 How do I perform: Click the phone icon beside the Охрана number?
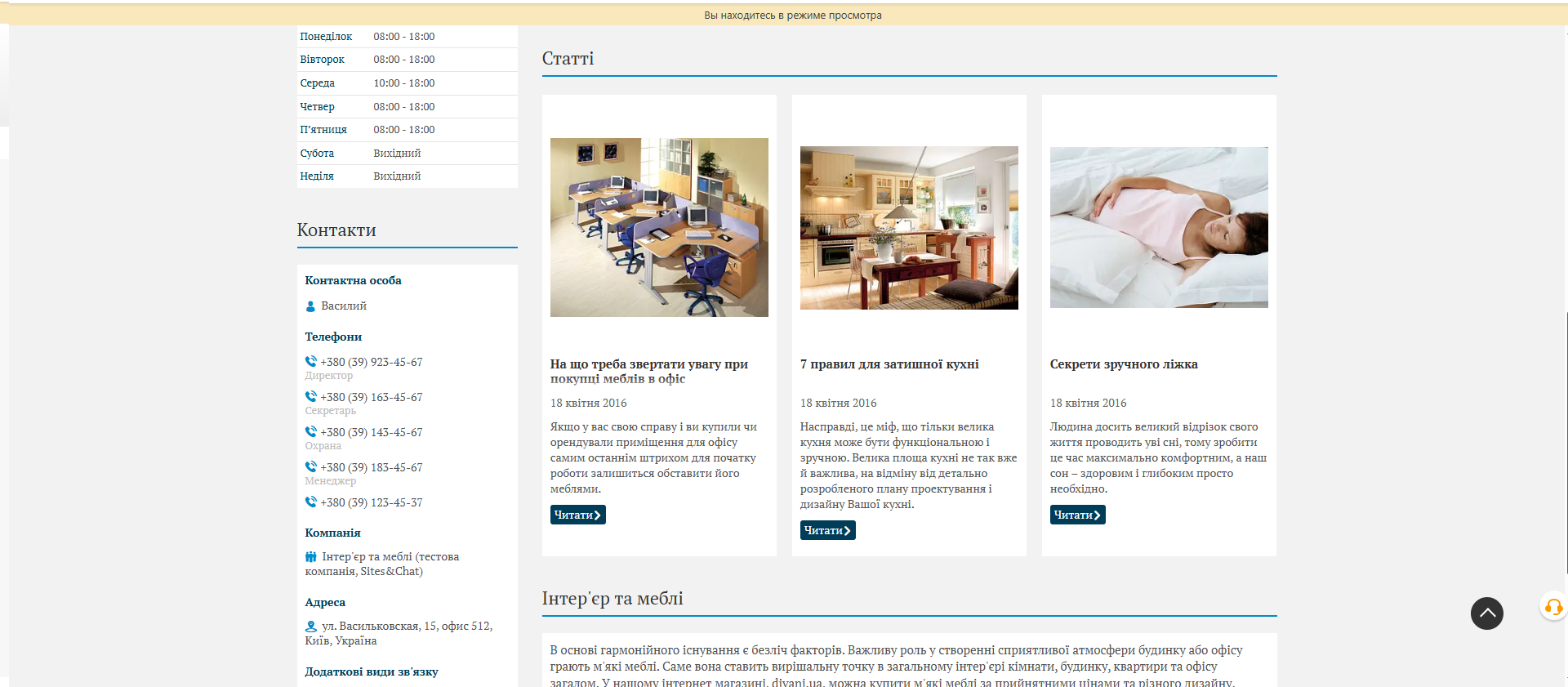point(310,431)
